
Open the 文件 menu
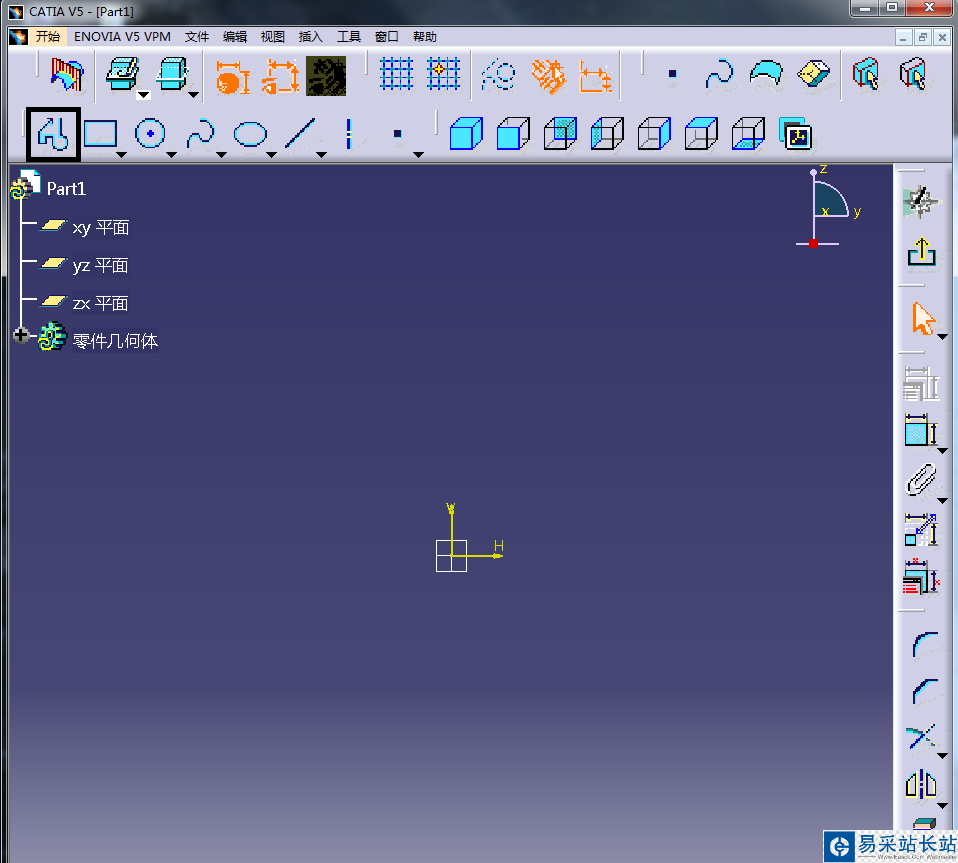(x=197, y=37)
